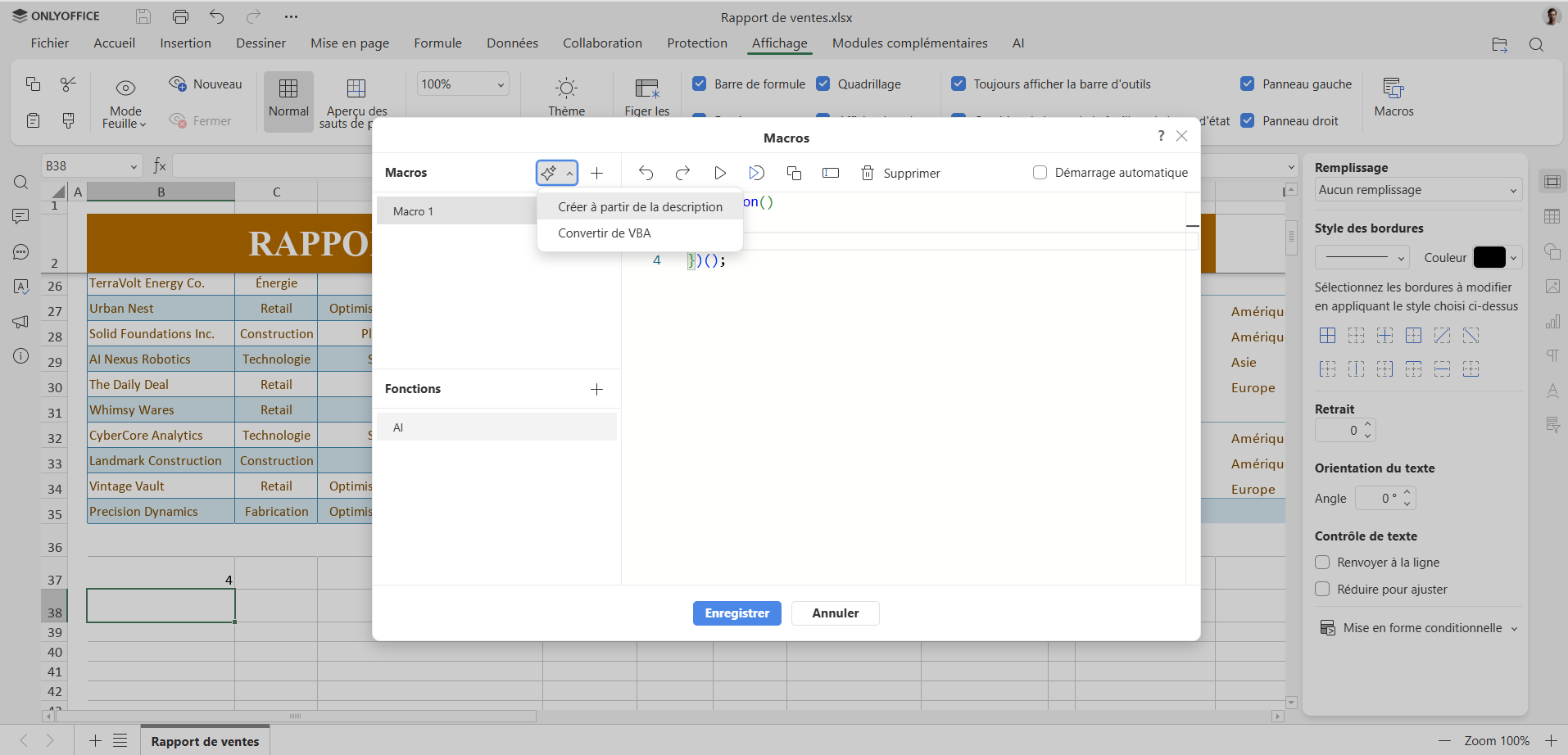The height and width of the screenshot is (755, 1568).
Task: Click the Angle input field
Action: point(1377,498)
